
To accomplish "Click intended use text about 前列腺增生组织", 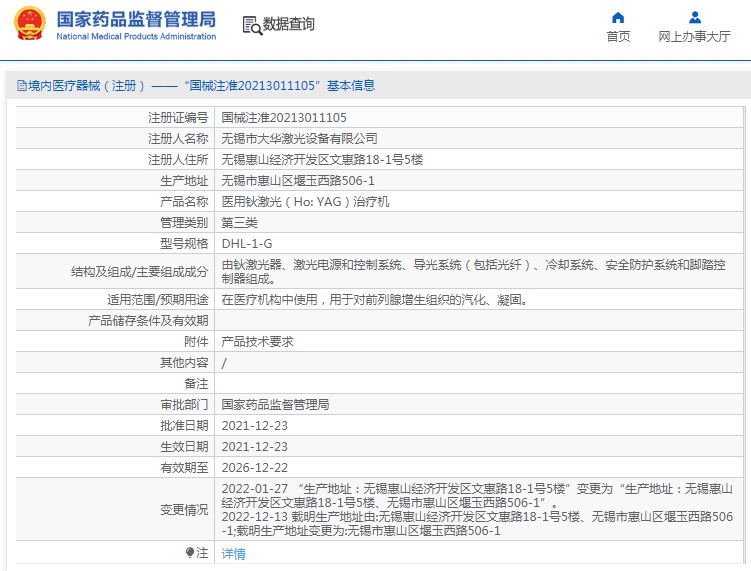I will point(374,300).
